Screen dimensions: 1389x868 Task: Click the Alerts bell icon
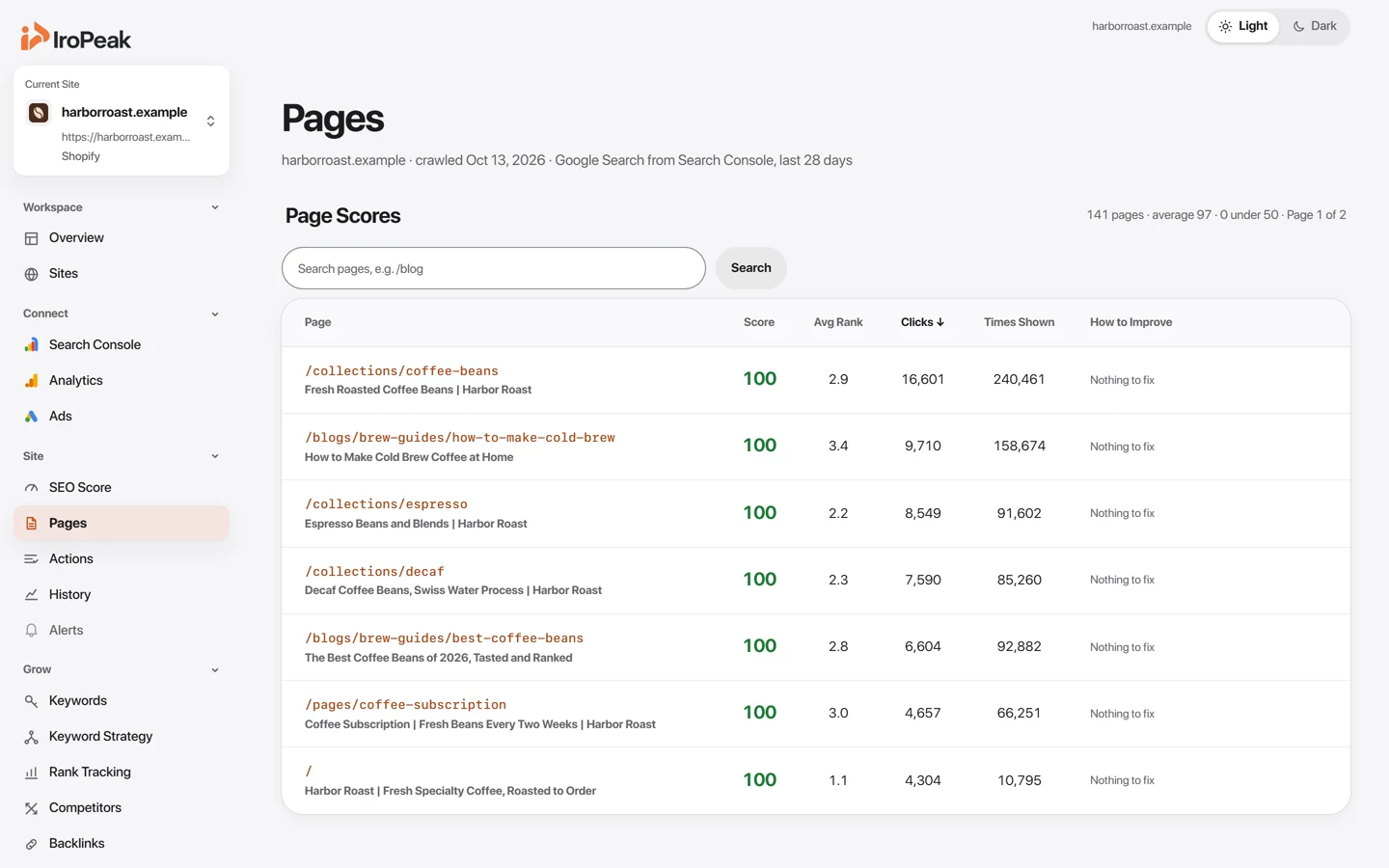pos(31,631)
